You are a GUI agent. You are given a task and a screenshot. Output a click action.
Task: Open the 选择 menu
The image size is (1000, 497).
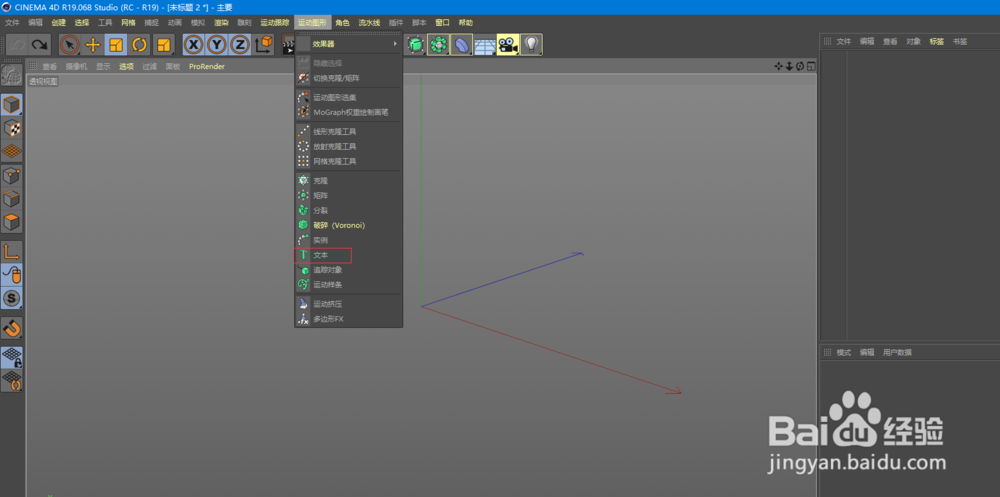tap(82, 22)
